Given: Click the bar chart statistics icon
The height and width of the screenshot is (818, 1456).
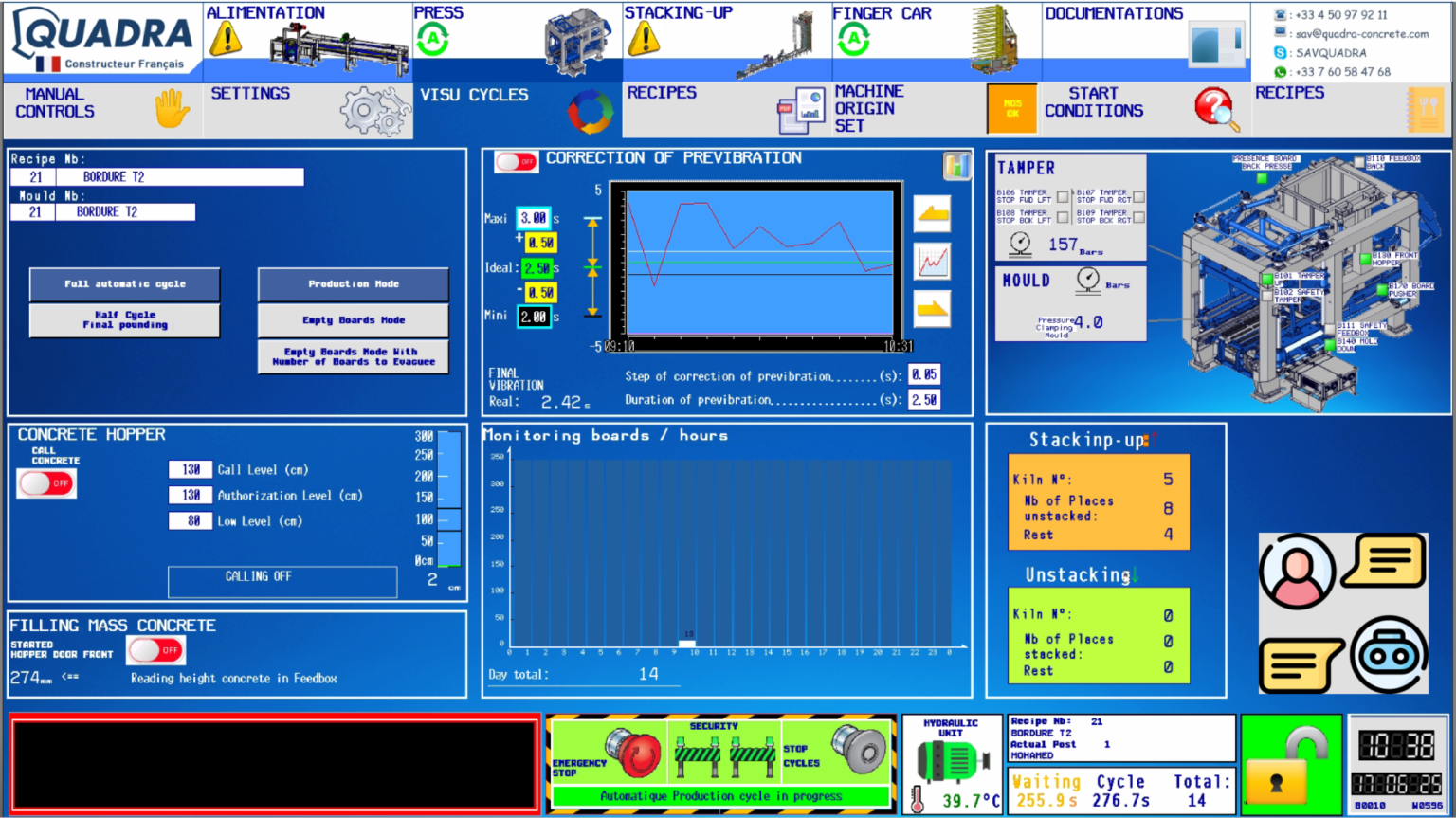Looking at the screenshot, I should coord(956,165).
